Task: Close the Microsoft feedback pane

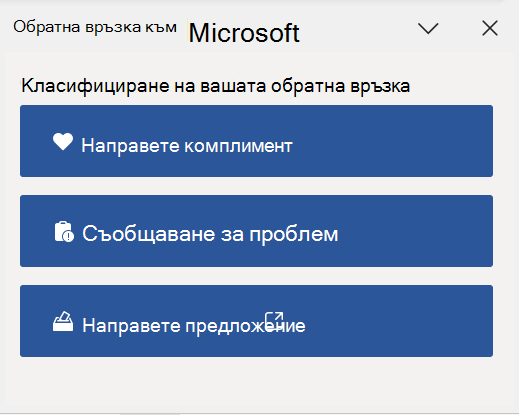Action: coord(490,28)
